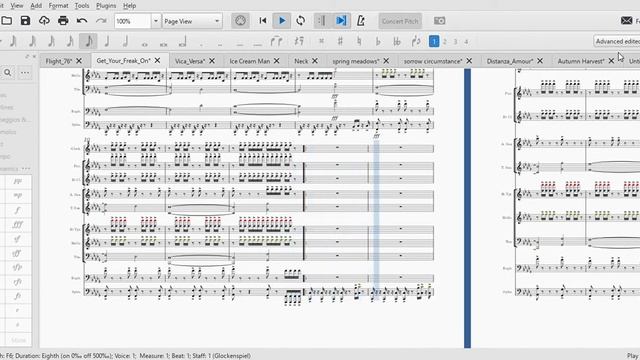This screenshot has height=360, width=640.
Task: Open the palette panel more options button
Action: (25, 73)
